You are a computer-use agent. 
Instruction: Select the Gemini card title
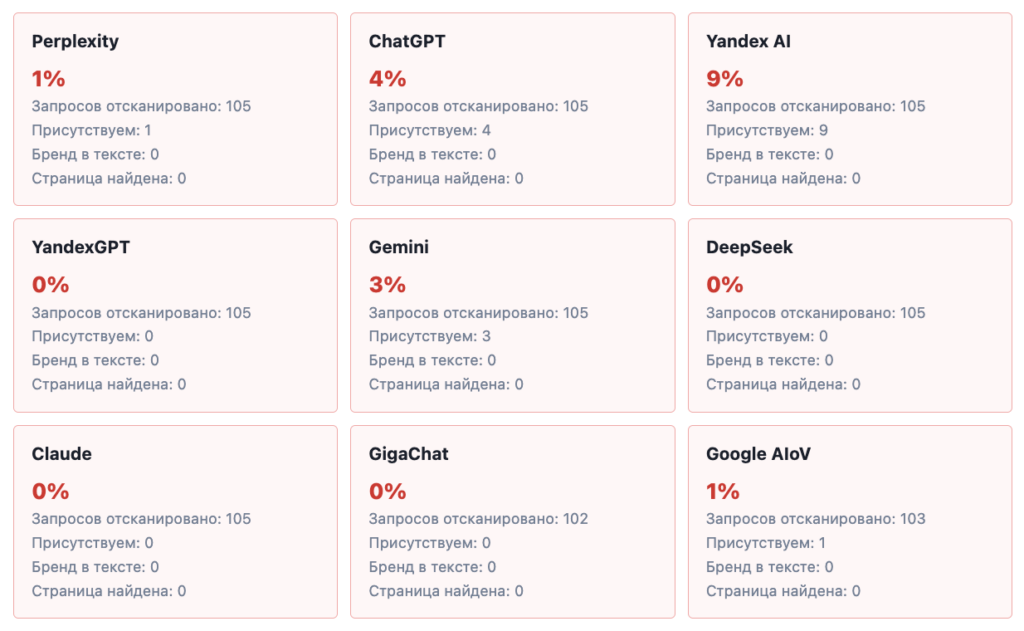pyautogui.click(x=398, y=248)
